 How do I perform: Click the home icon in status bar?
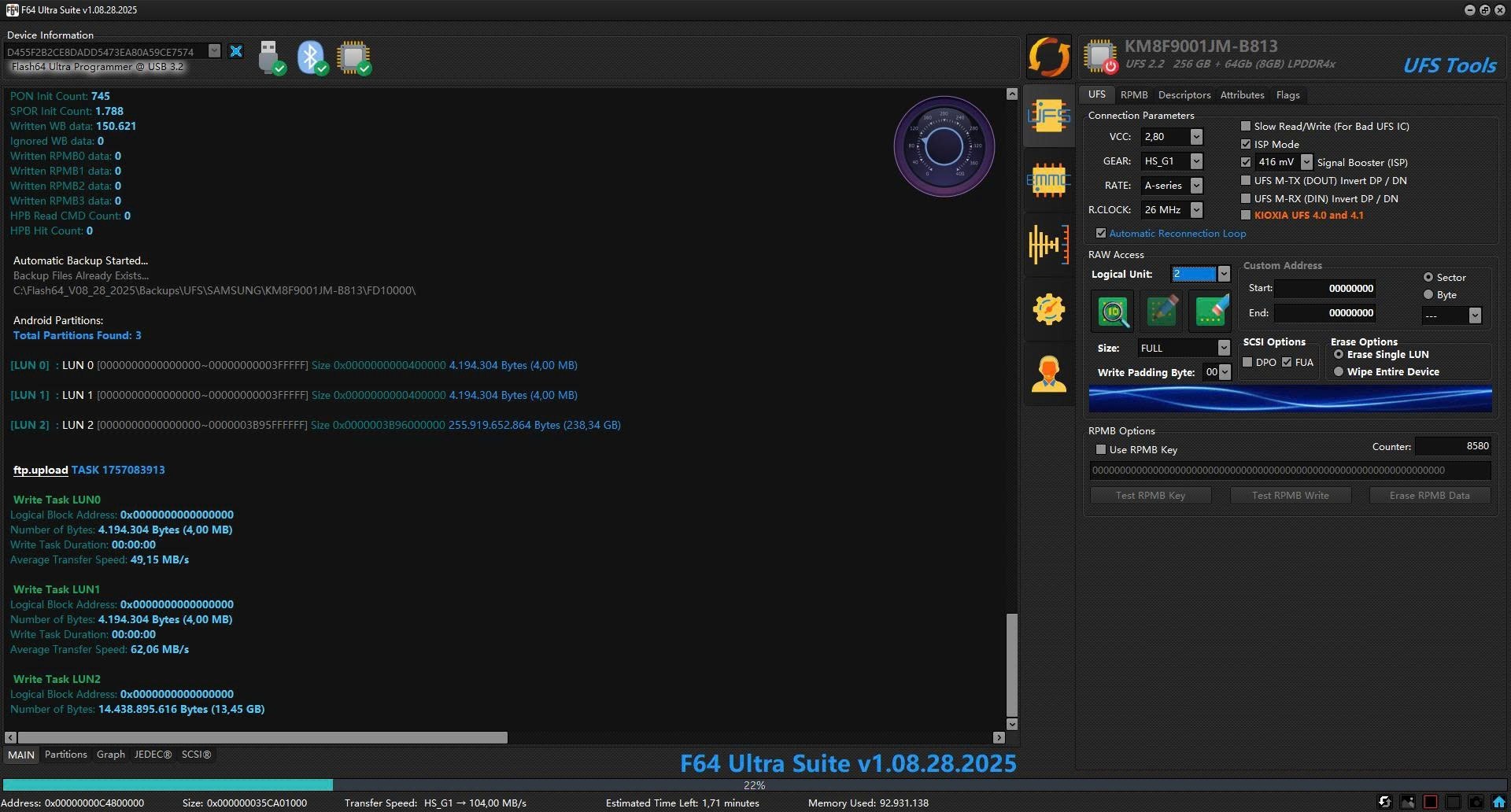[x=1498, y=803]
